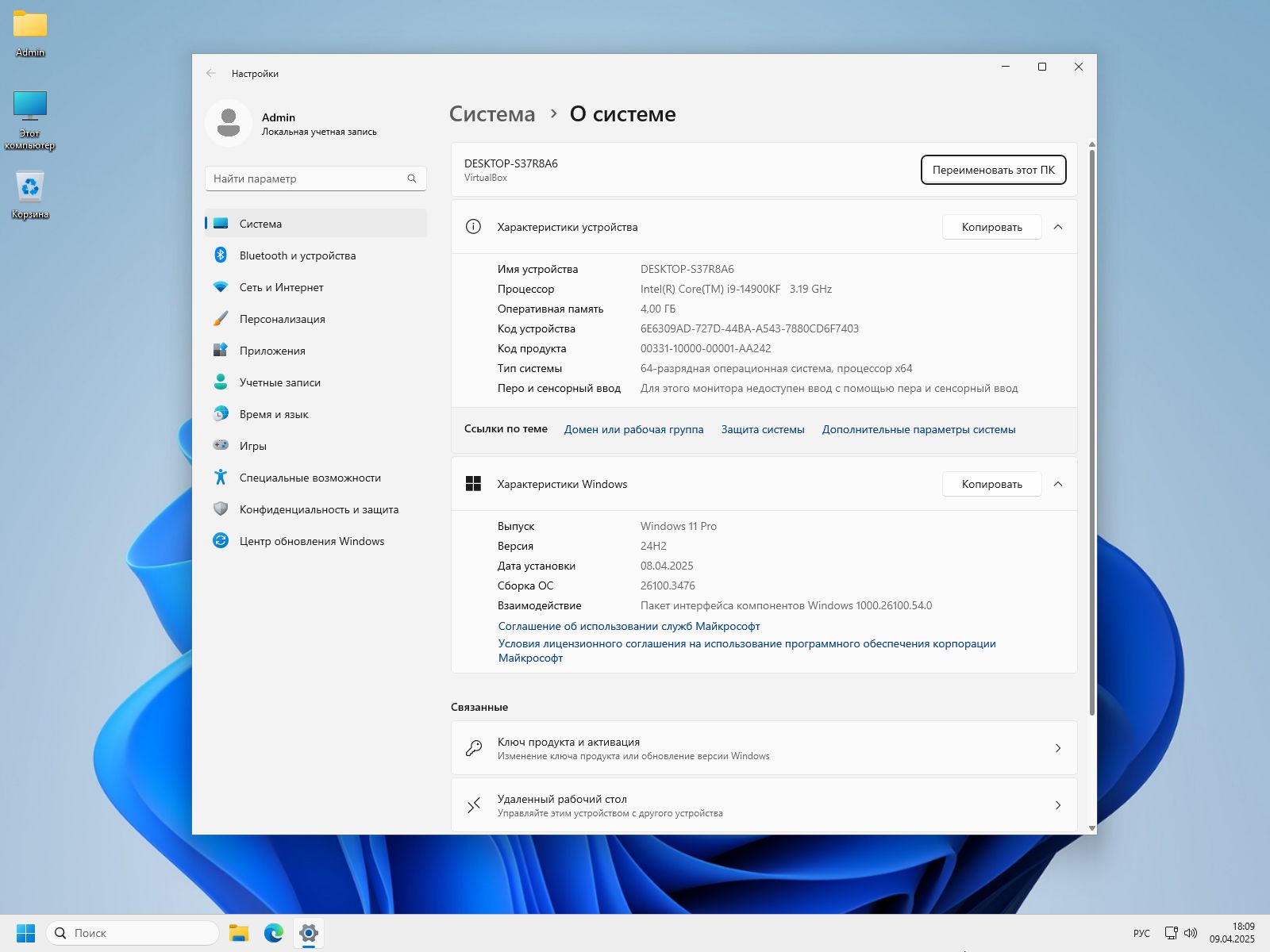Click the gamepad icon for Игры
This screenshot has height=952, width=1270.
pyautogui.click(x=221, y=446)
